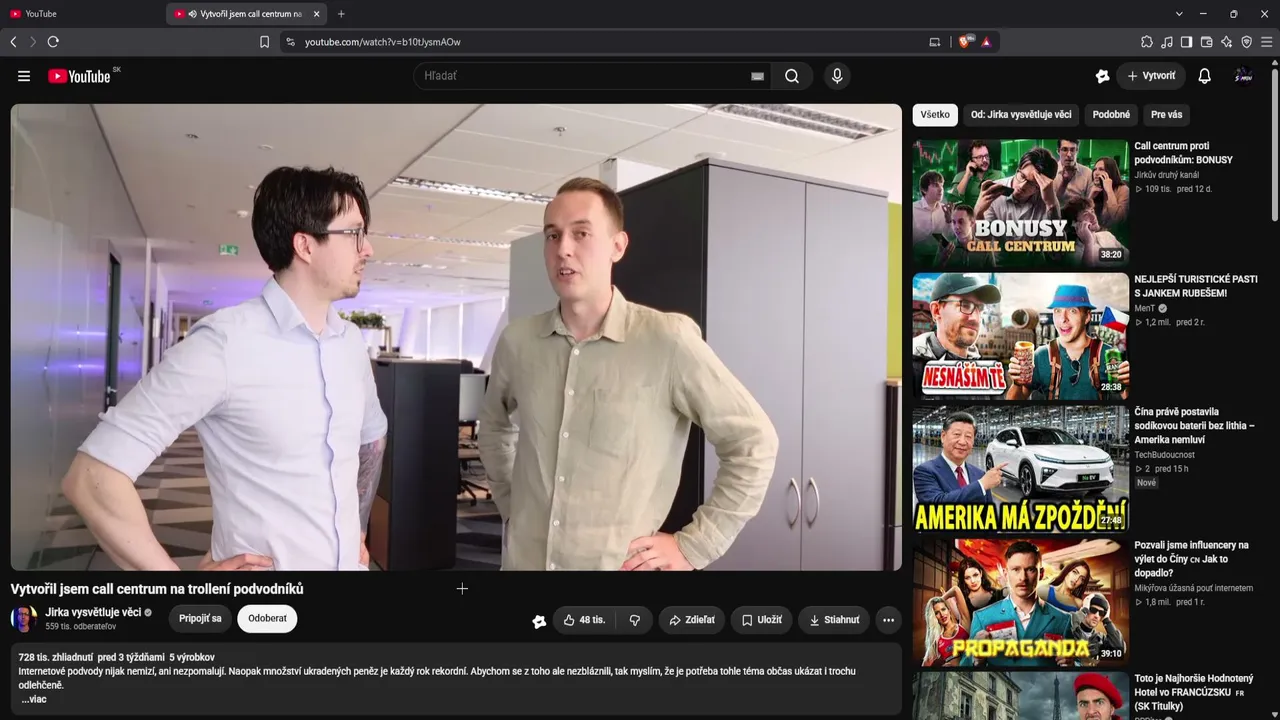Open 'NEJLEPŠÍ TURISTICKÉ PASTI S JANKEM RUBEŠEM!' title
Screen dimensions: 1280x720
[1196, 286]
